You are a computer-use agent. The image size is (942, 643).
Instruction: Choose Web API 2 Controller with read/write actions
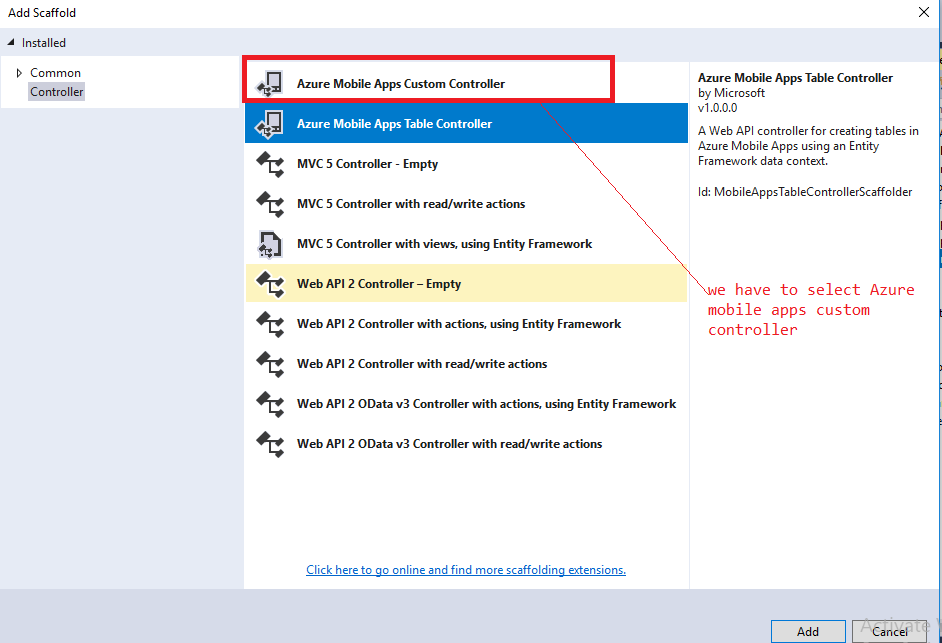pyautogui.click(x=466, y=364)
